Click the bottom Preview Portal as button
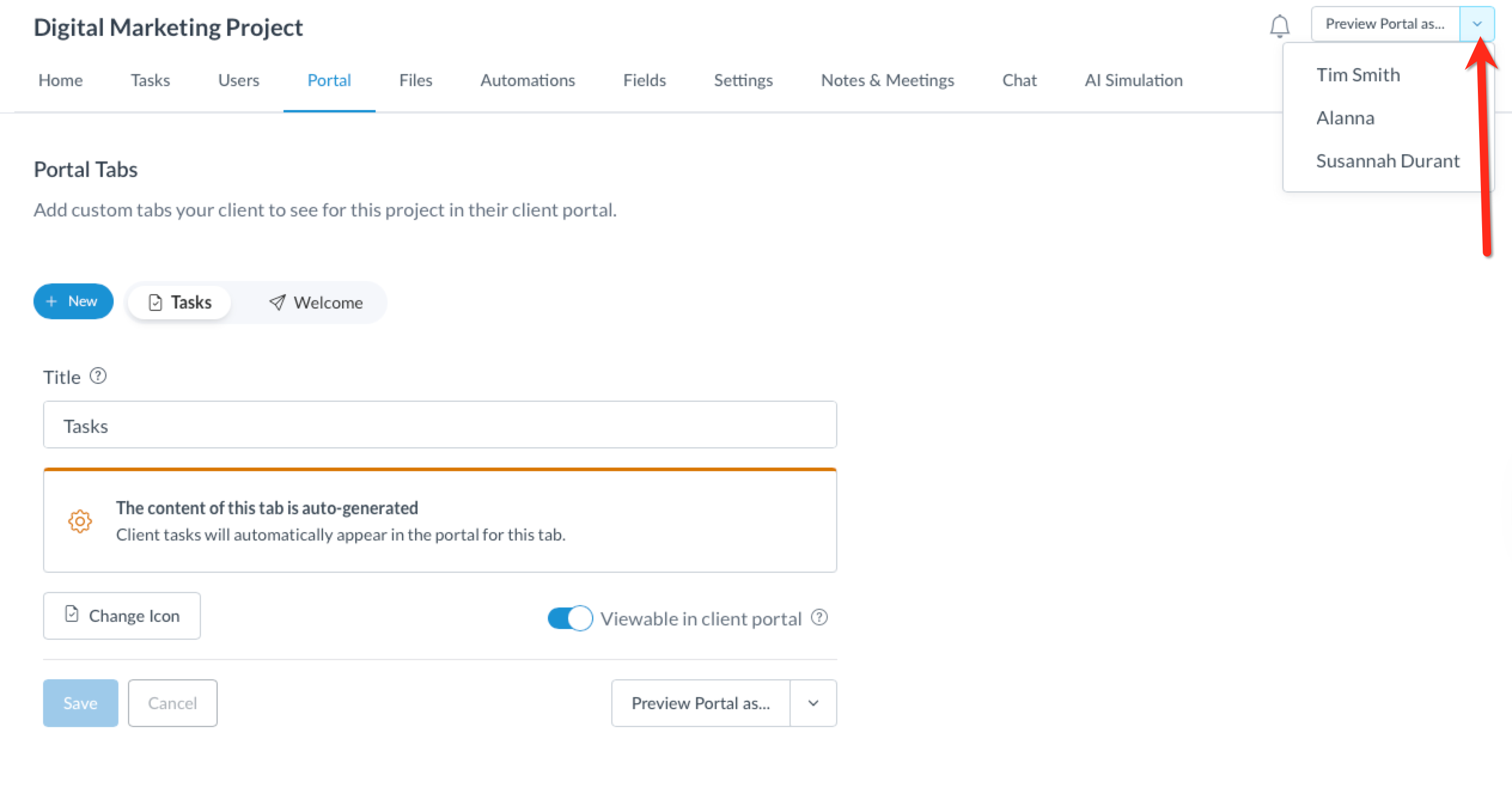1512x806 pixels. click(x=700, y=703)
